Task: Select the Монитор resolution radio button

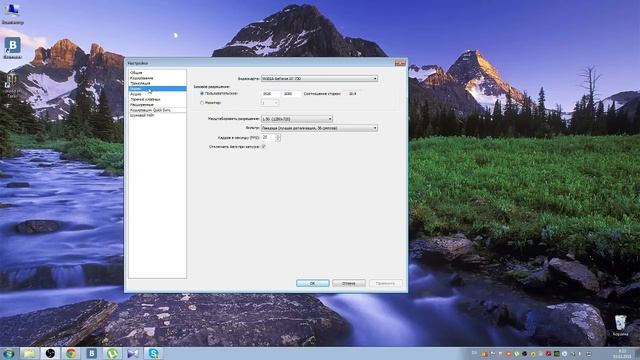Action: point(202,103)
